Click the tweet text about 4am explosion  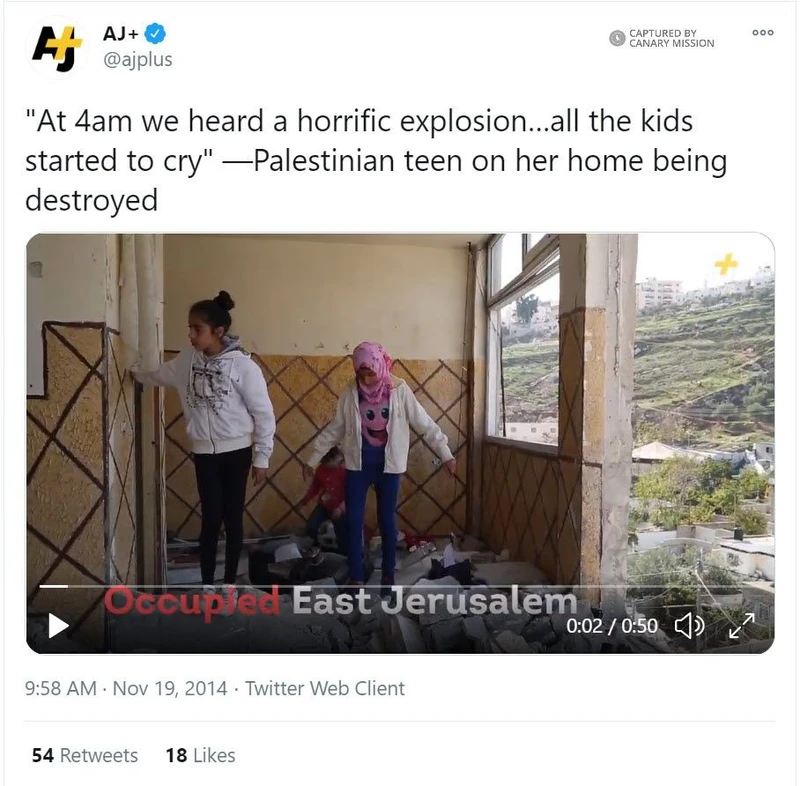[x=376, y=160]
